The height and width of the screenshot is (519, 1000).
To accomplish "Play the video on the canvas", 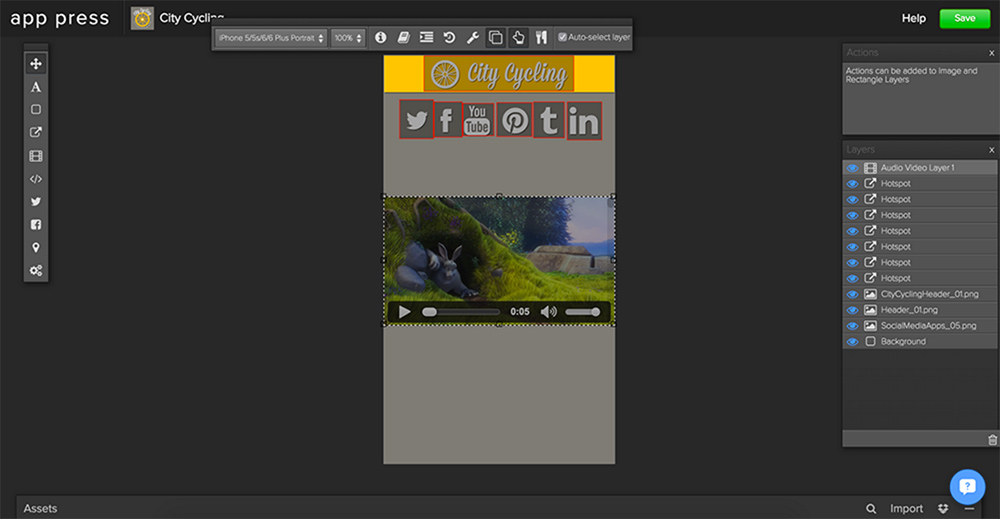I will pos(404,312).
